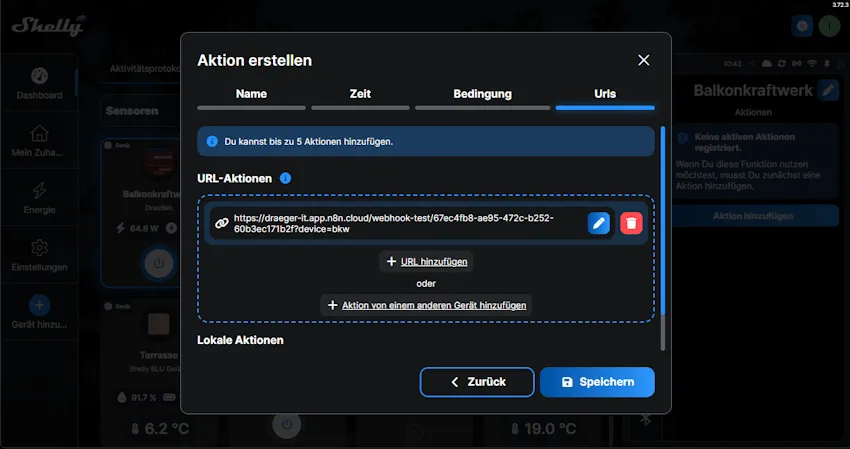Image resolution: width=850 pixels, height=449 pixels.
Task: Go to the Zeit step tab
Action: (360, 98)
